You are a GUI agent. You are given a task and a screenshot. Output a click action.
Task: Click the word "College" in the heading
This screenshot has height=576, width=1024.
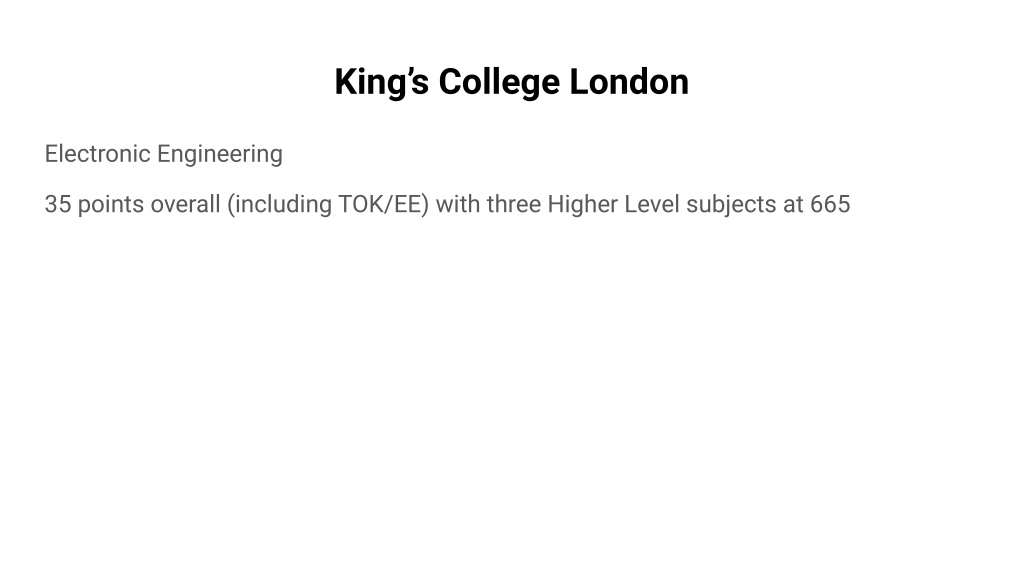point(499,83)
